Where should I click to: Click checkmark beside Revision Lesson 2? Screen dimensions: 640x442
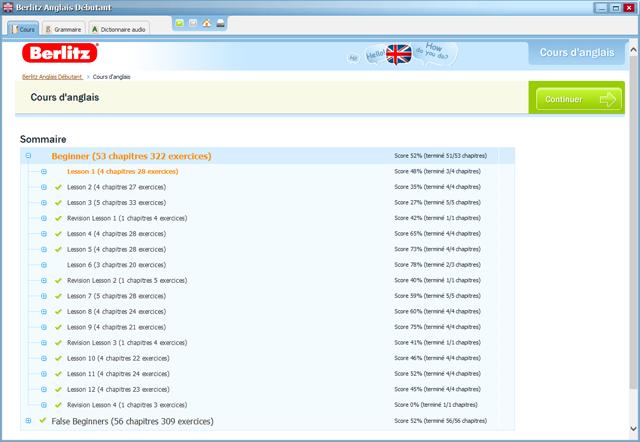(58, 281)
